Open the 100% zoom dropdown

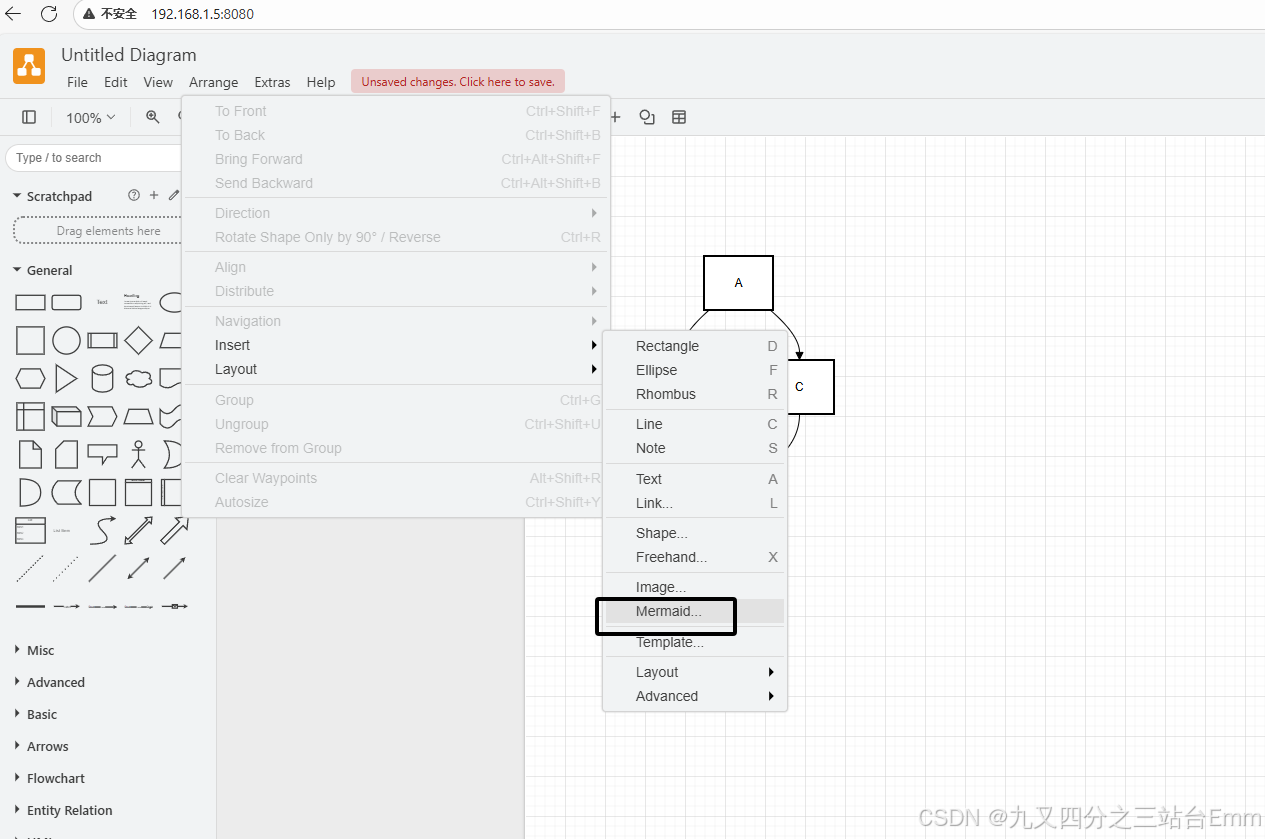pyautogui.click(x=91, y=117)
